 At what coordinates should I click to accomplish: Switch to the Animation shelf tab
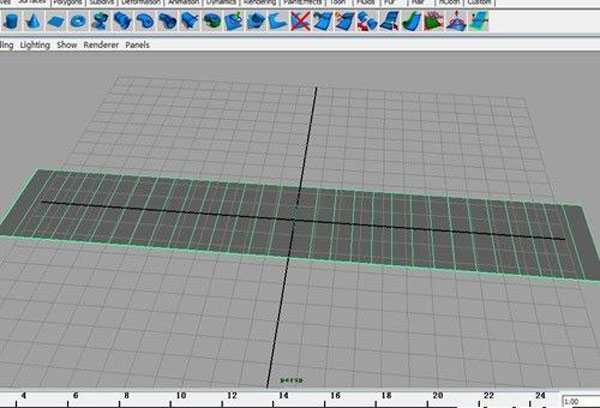(x=184, y=2)
